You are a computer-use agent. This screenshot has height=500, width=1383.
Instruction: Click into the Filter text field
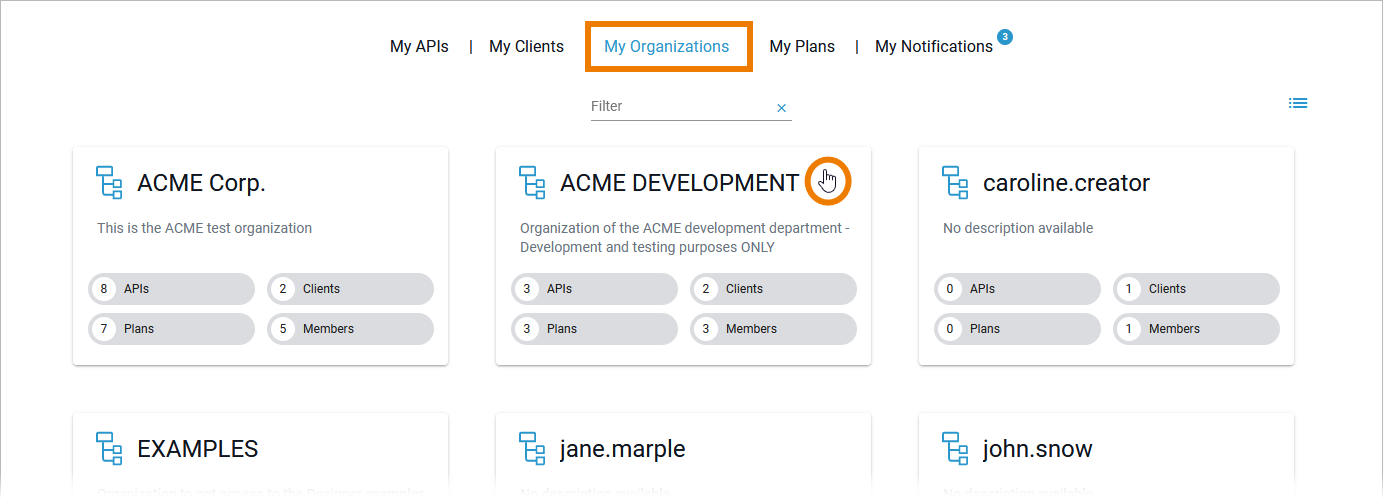pyautogui.click(x=680, y=106)
